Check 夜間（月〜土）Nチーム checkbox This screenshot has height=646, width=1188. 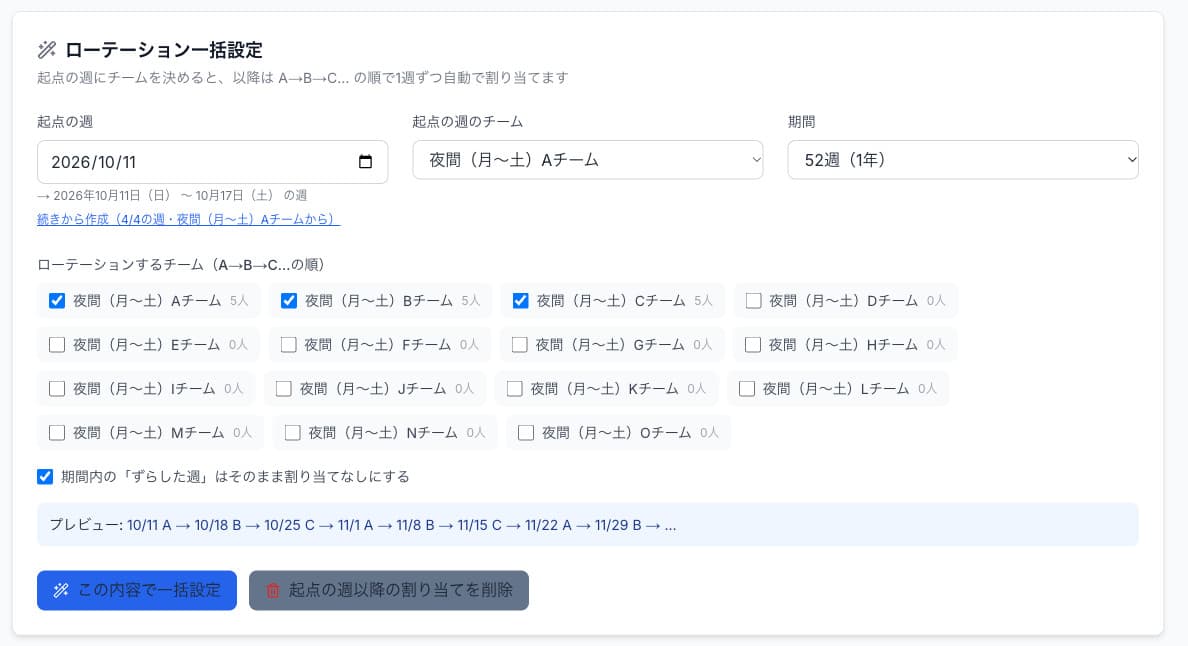click(x=292, y=432)
